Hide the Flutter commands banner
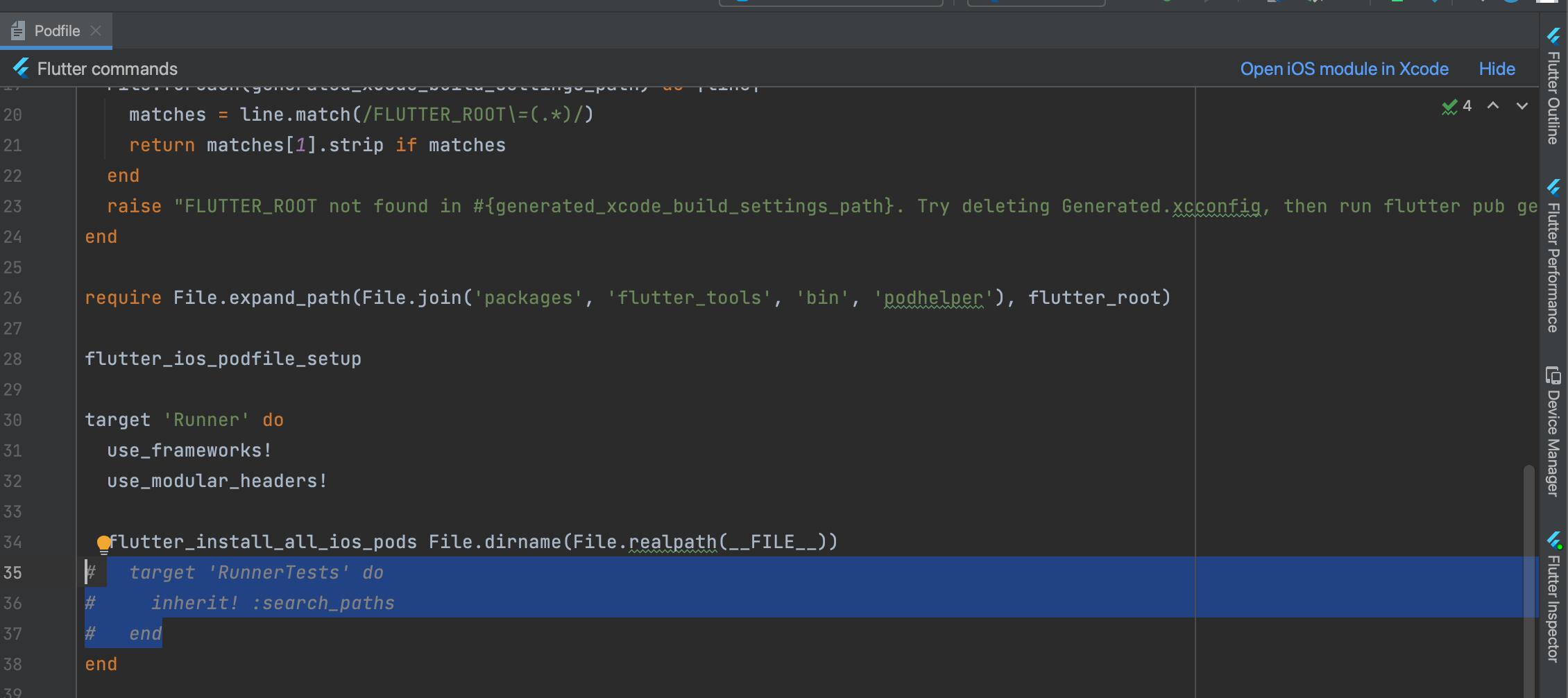 1497,69
